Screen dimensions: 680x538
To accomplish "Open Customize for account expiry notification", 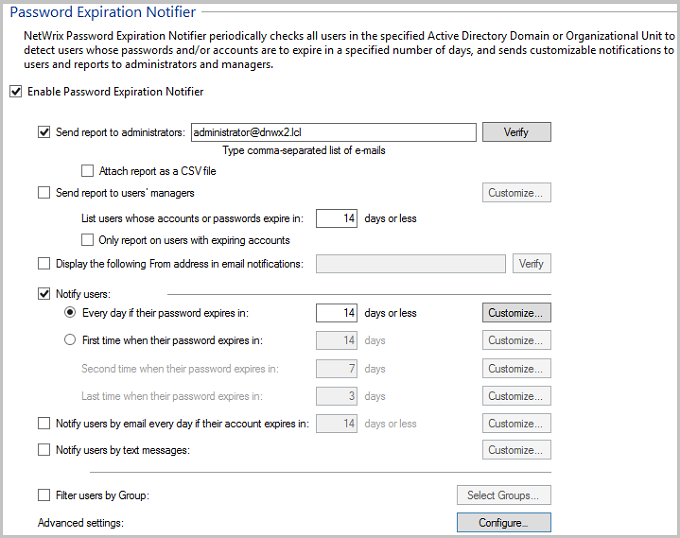I will [517, 424].
